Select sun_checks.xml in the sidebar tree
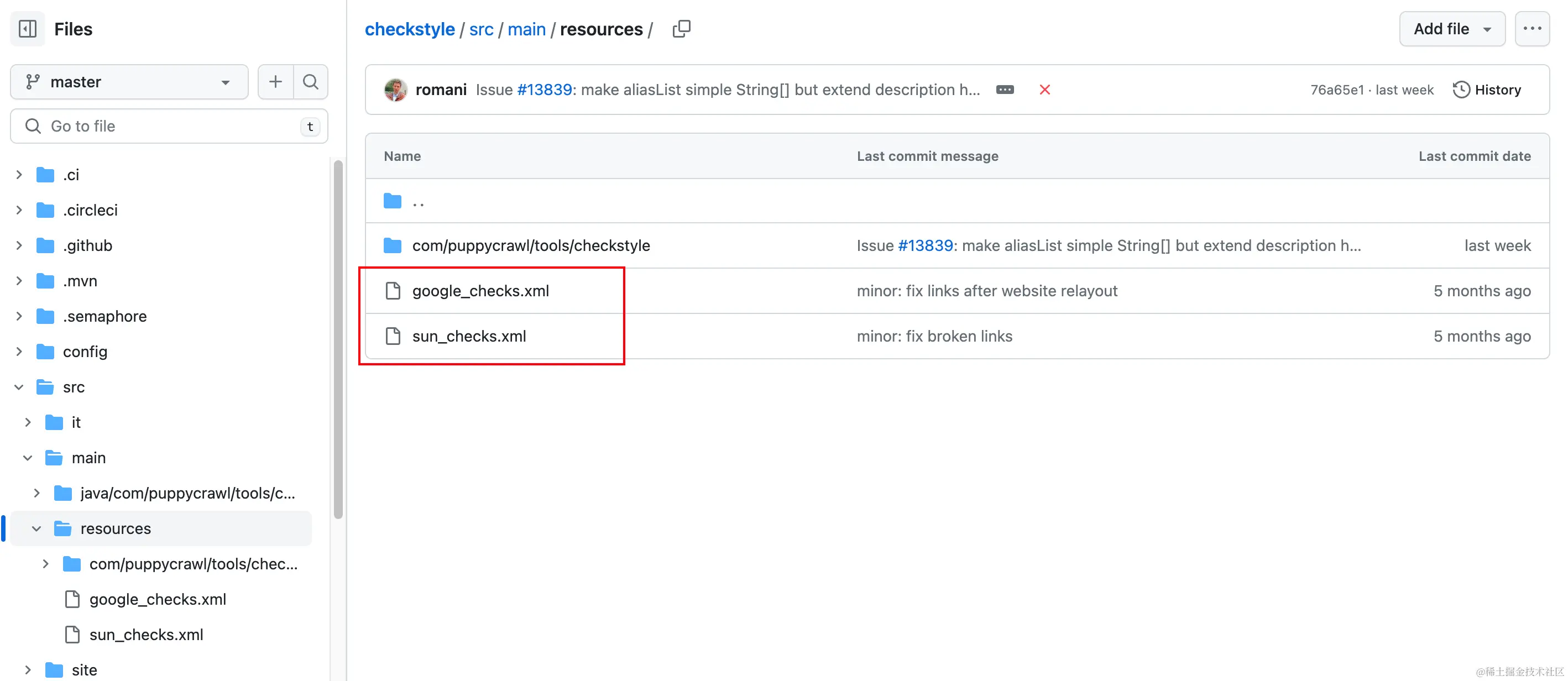 (146, 635)
